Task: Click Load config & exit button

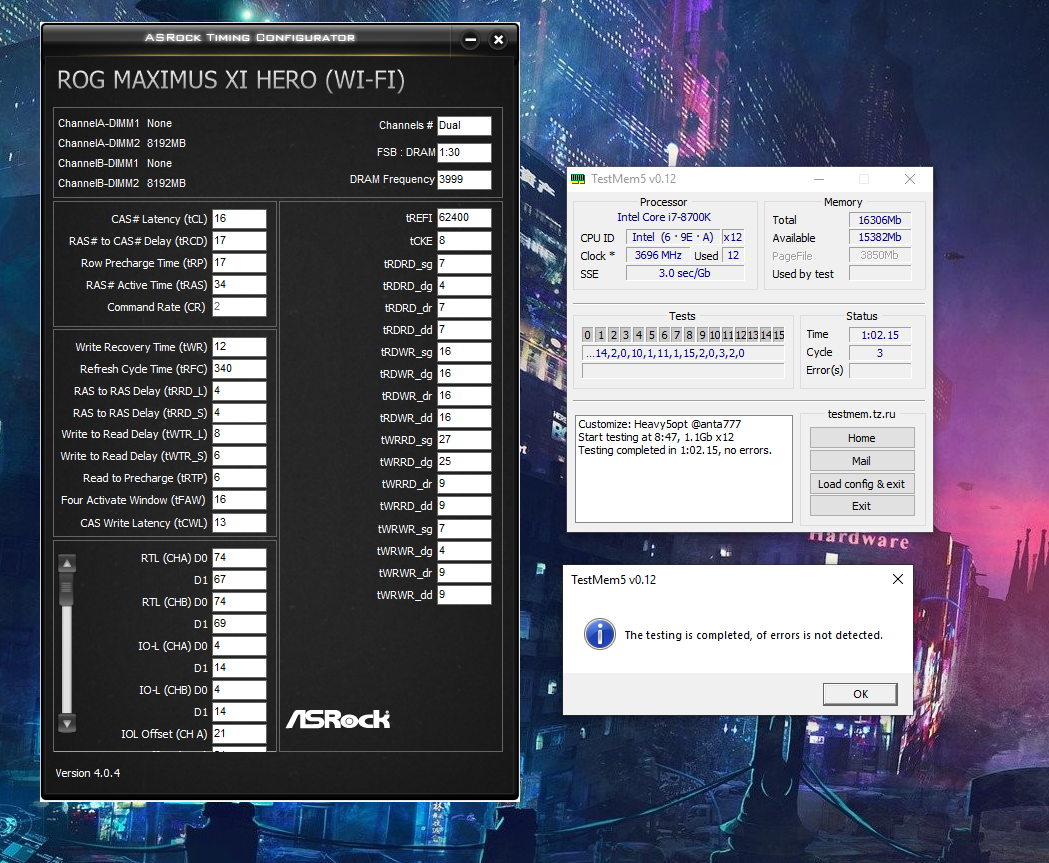Action: [862, 484]
